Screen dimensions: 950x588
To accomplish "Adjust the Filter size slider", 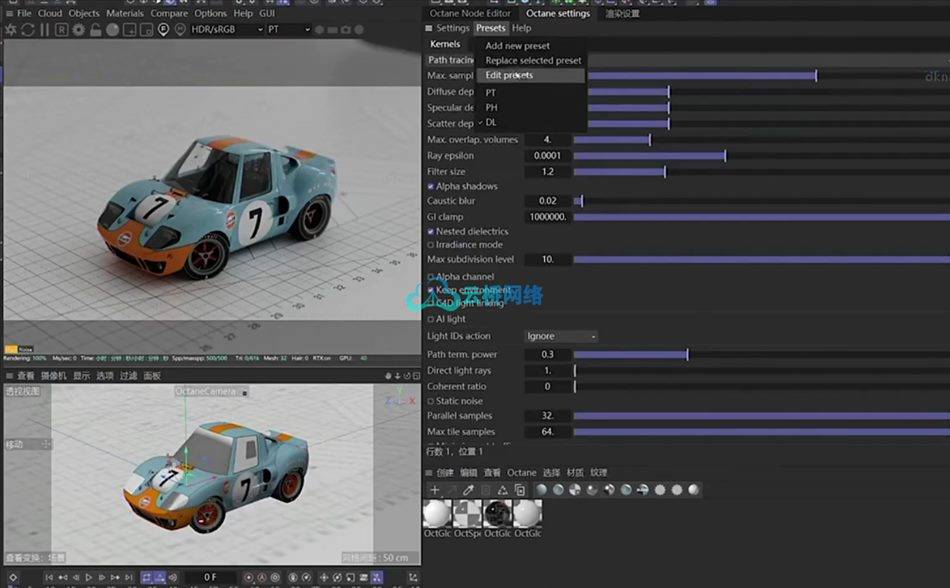I will [x=762, y=172].
